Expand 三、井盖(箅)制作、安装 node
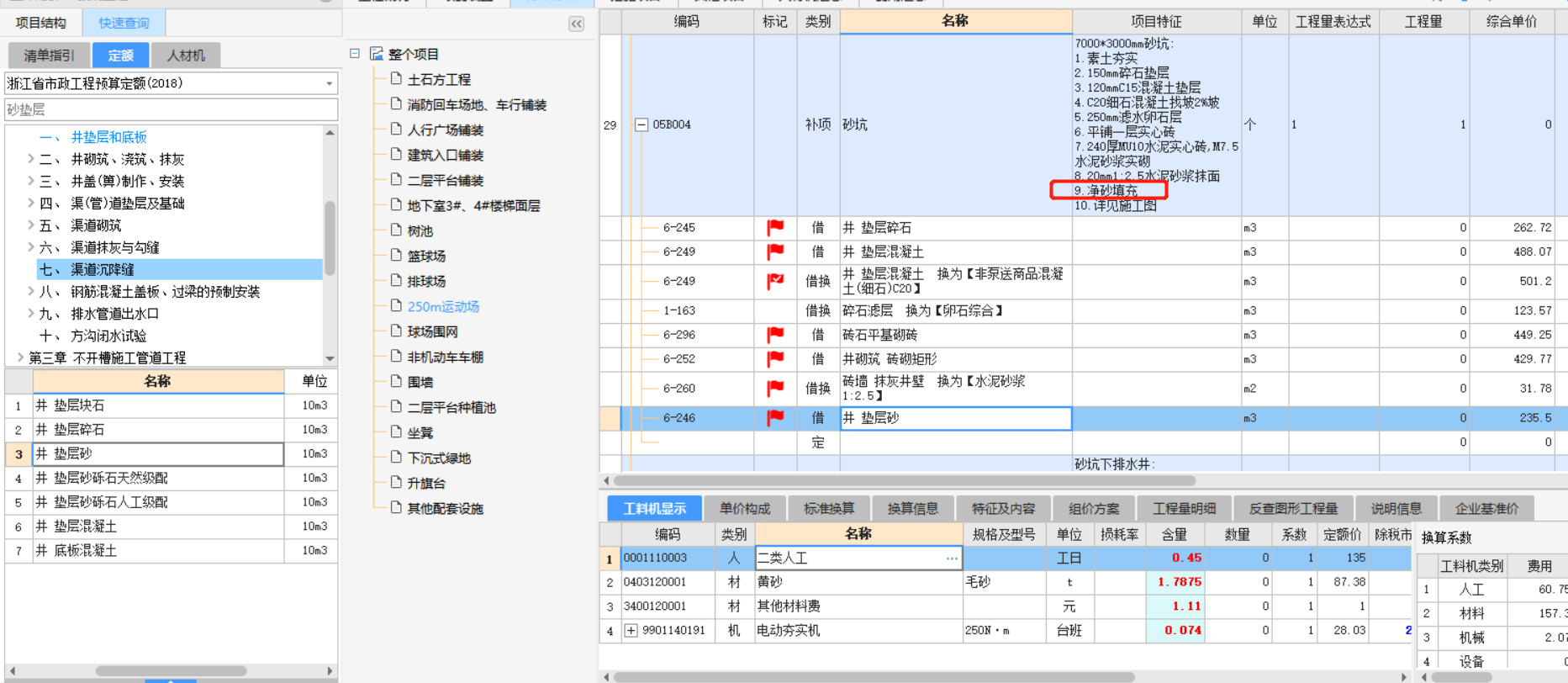This screenshot has width=1568, height=683. coord(30,181)
